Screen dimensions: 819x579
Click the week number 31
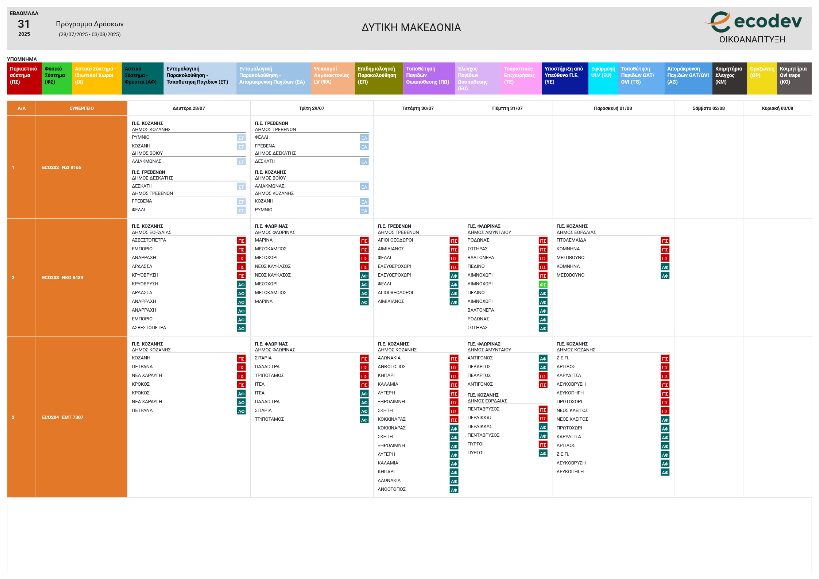(24, 24)
